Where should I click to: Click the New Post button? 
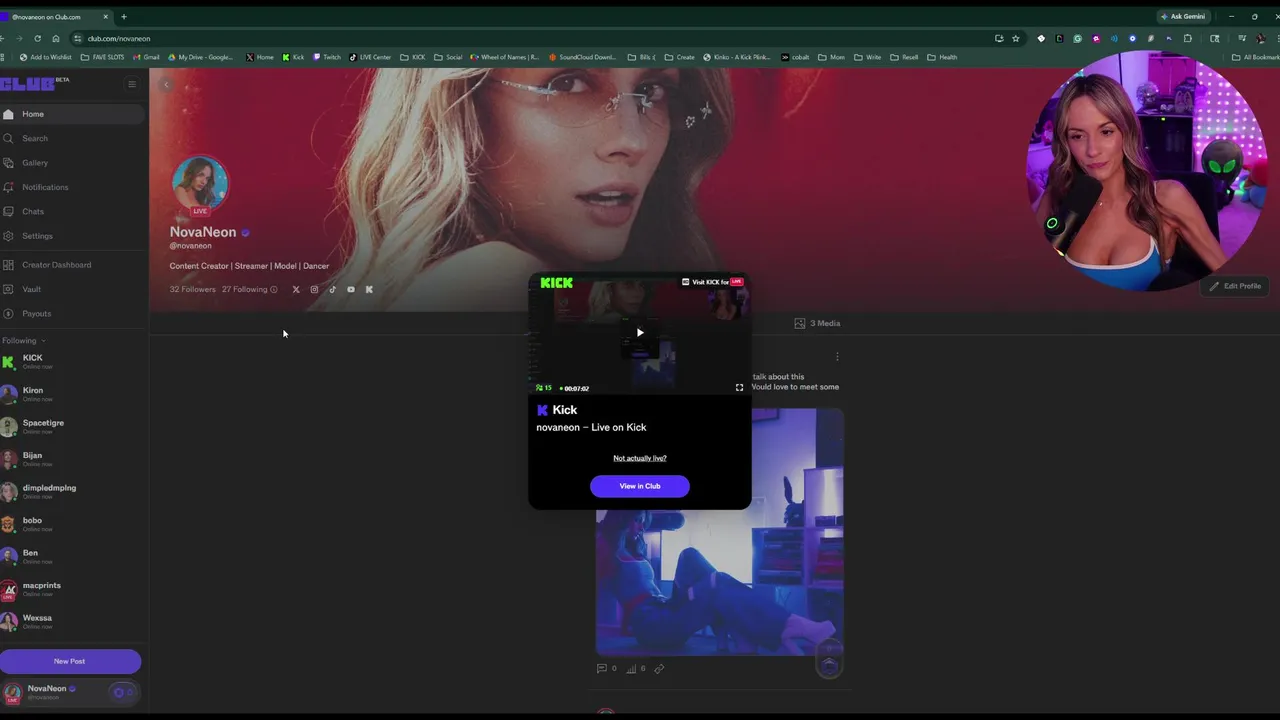70,661
